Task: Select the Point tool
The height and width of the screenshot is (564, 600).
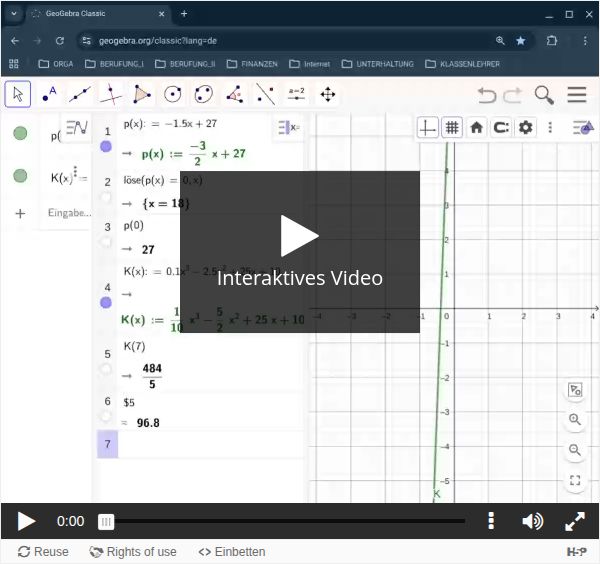Action: 49,95
